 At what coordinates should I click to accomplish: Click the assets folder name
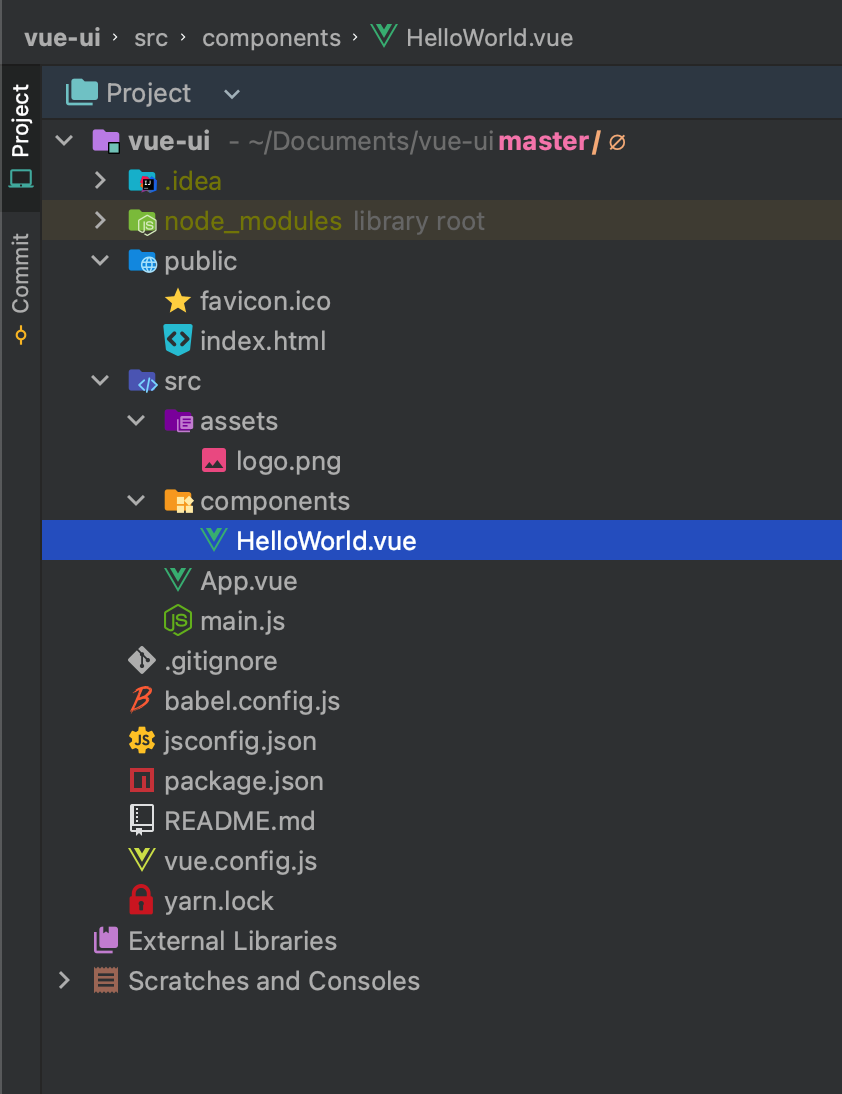(239, 421)
